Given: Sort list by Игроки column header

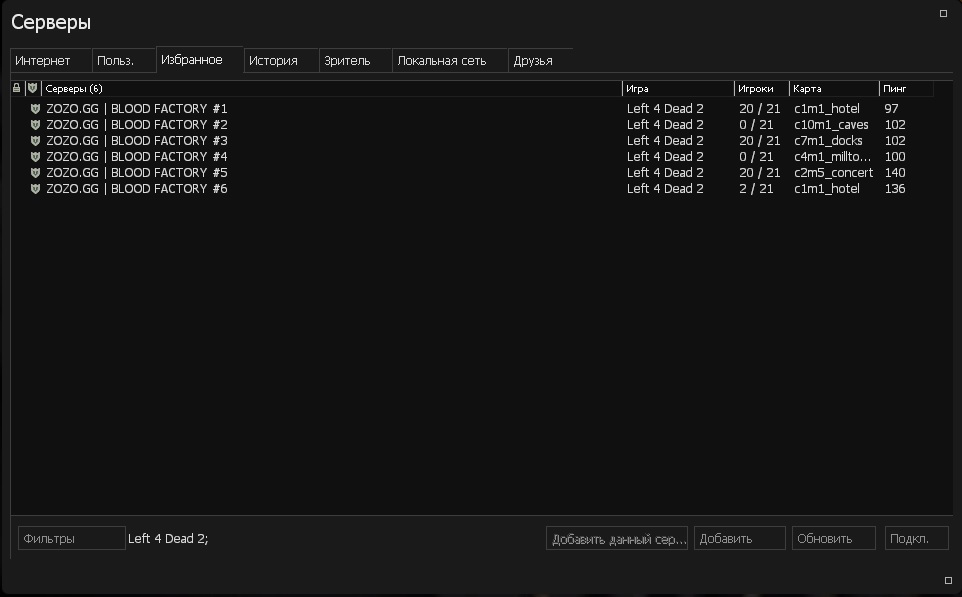Looking at the screenshot, I should [761, 88].
